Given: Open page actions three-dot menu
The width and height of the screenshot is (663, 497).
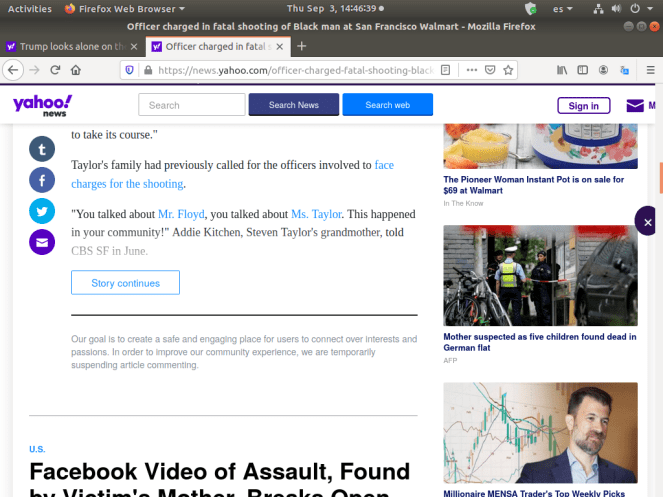Looking at the screenshot, I should click(x=471, y=70).
